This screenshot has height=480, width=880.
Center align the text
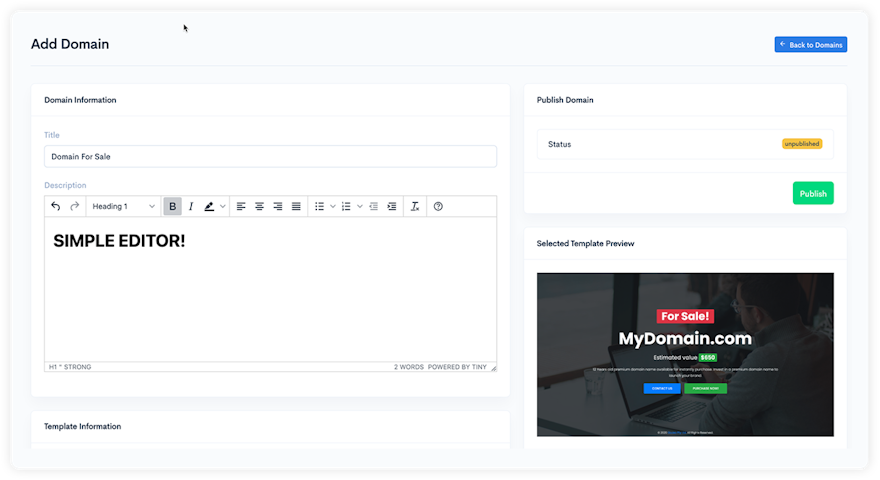pos(259,206)
